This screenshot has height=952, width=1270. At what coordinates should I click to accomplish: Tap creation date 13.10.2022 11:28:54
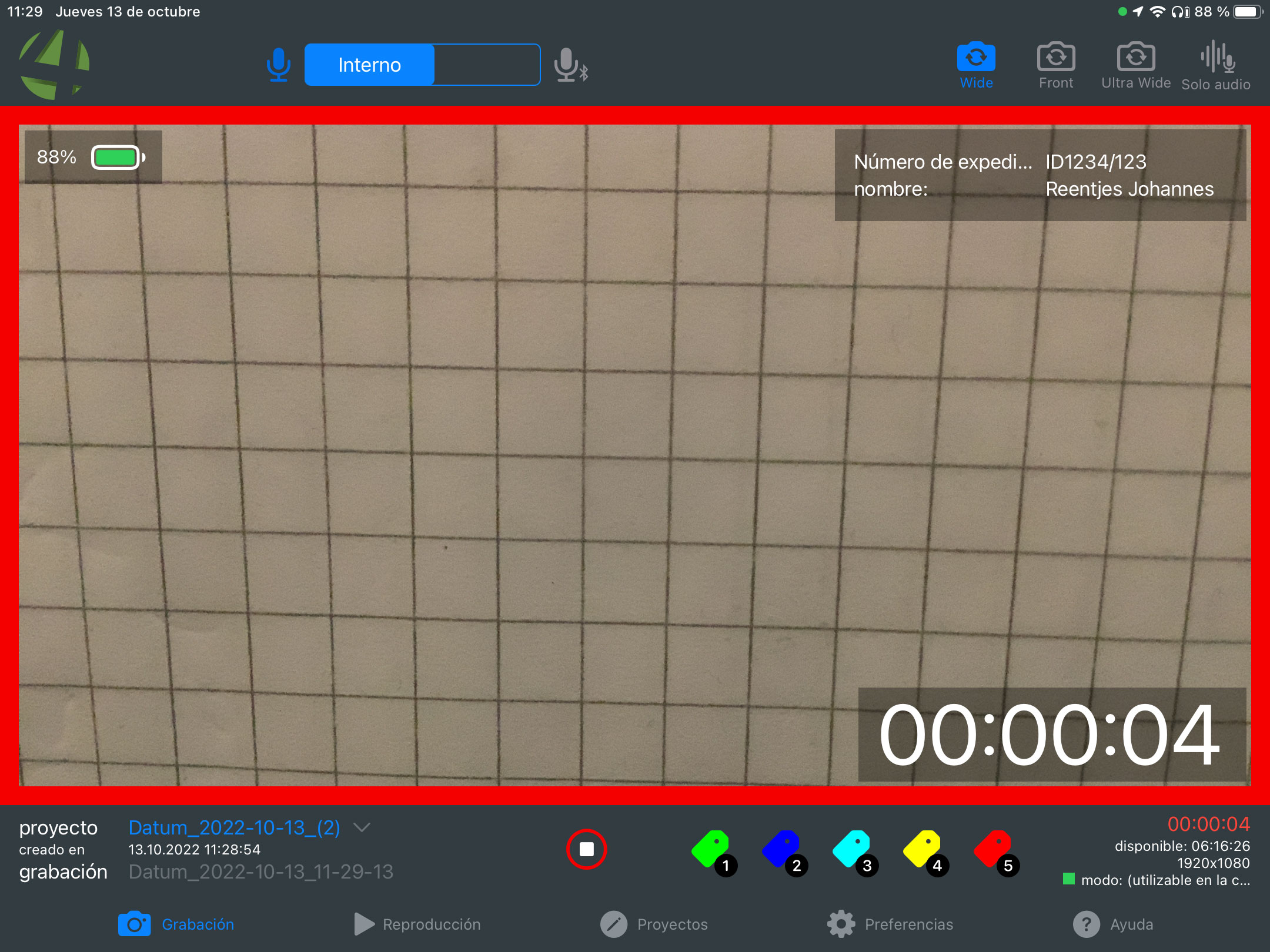195,850
